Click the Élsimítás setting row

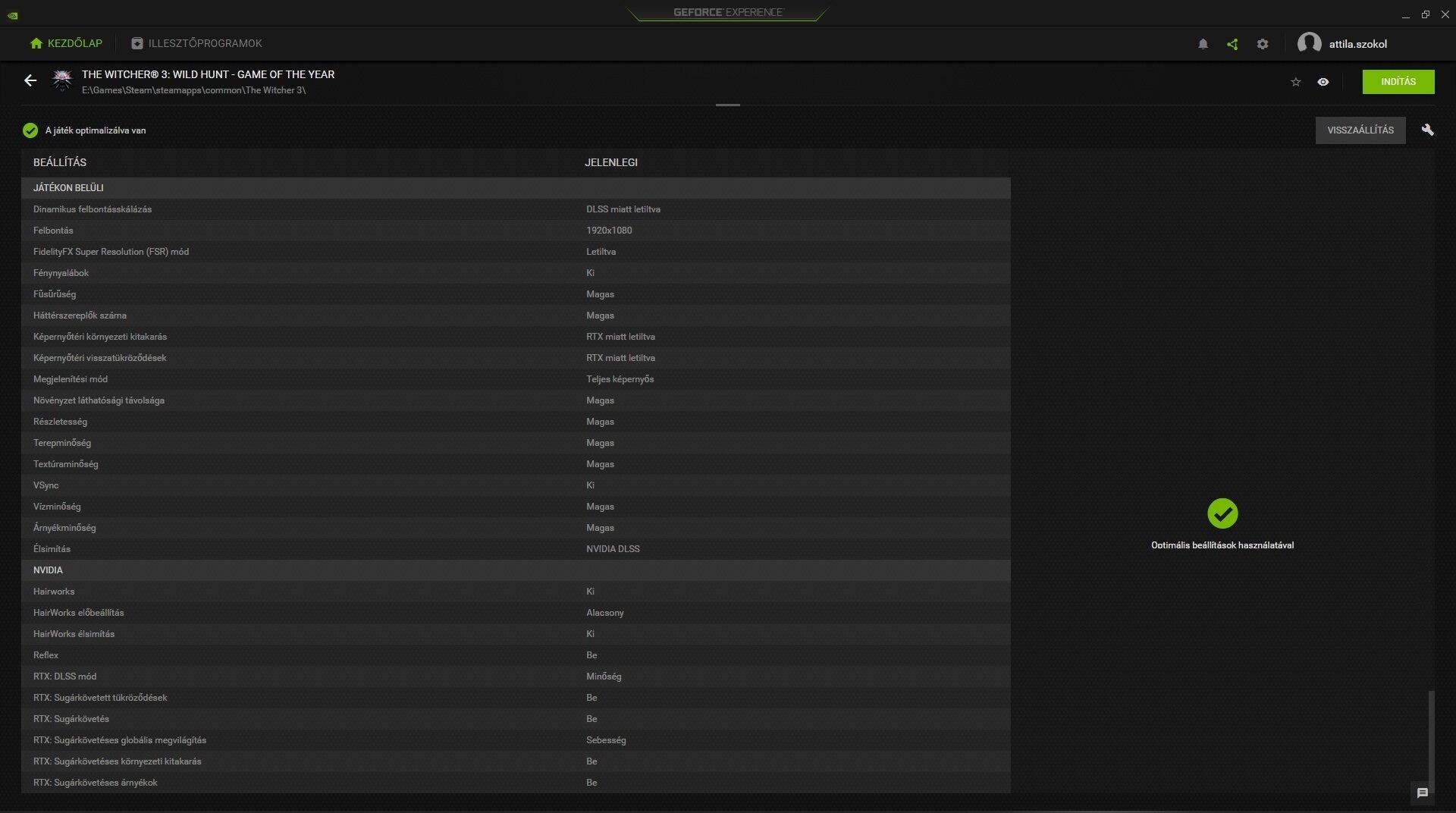pyautogui.click(x=516, y=549)
